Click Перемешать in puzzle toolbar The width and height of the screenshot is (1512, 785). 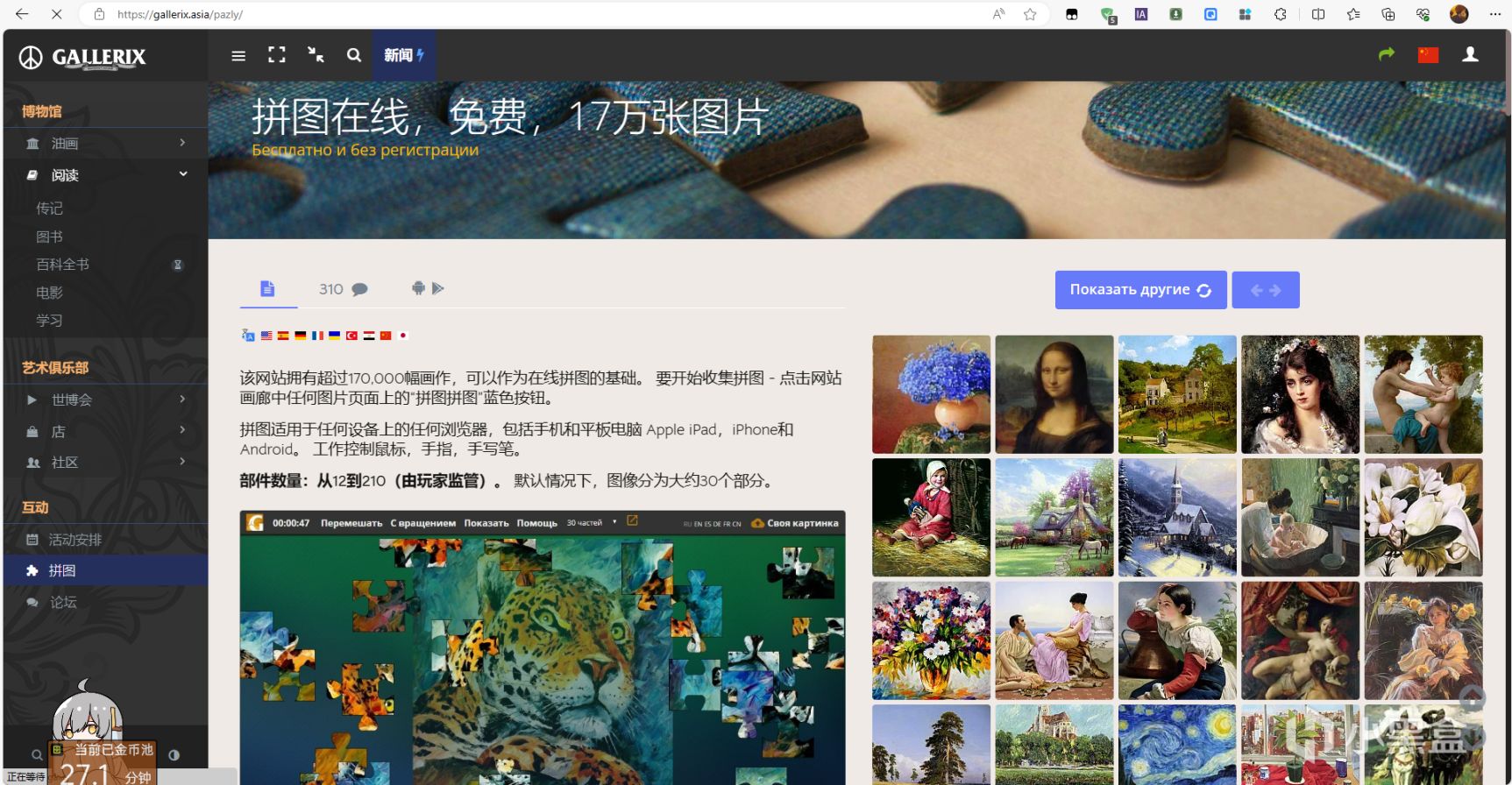pyautogui.click(x=351, y=523)
